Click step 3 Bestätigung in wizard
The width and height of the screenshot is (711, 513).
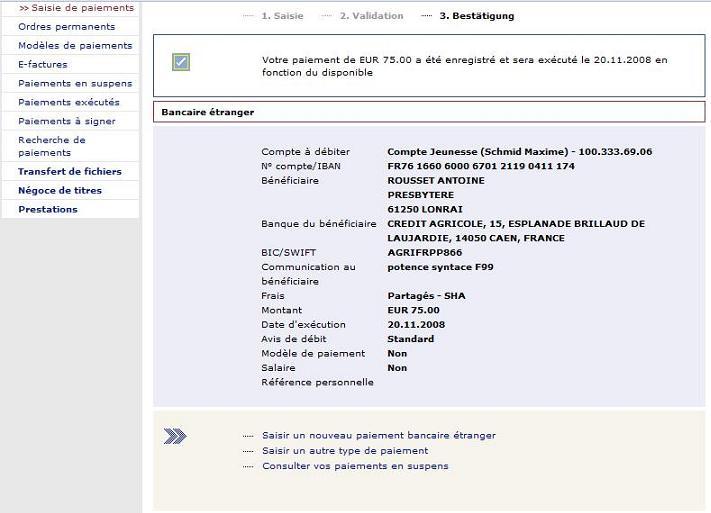click(x=476, y=16)
